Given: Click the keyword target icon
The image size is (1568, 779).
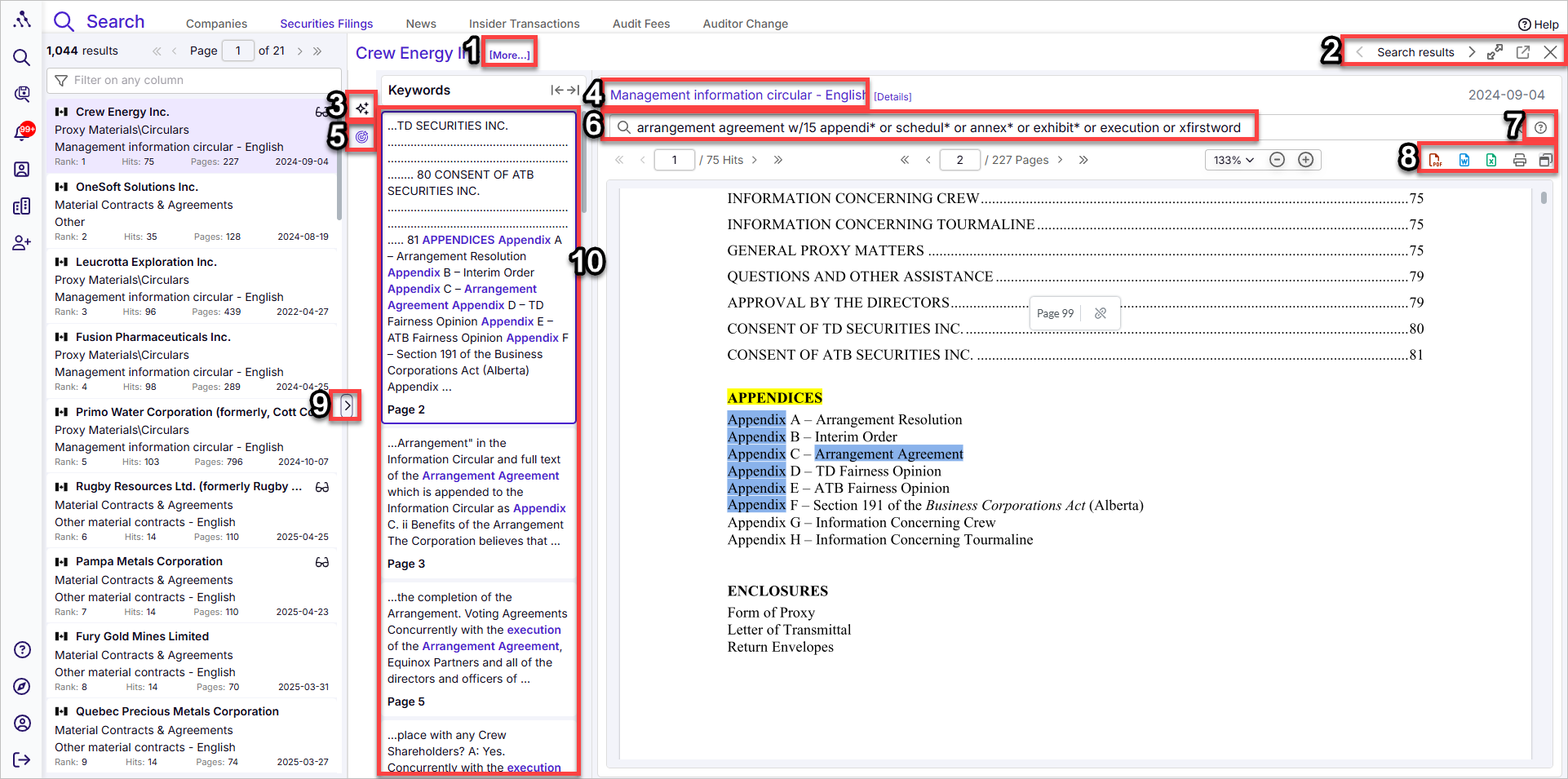Looking at the screenshot, I should [361, 136].
